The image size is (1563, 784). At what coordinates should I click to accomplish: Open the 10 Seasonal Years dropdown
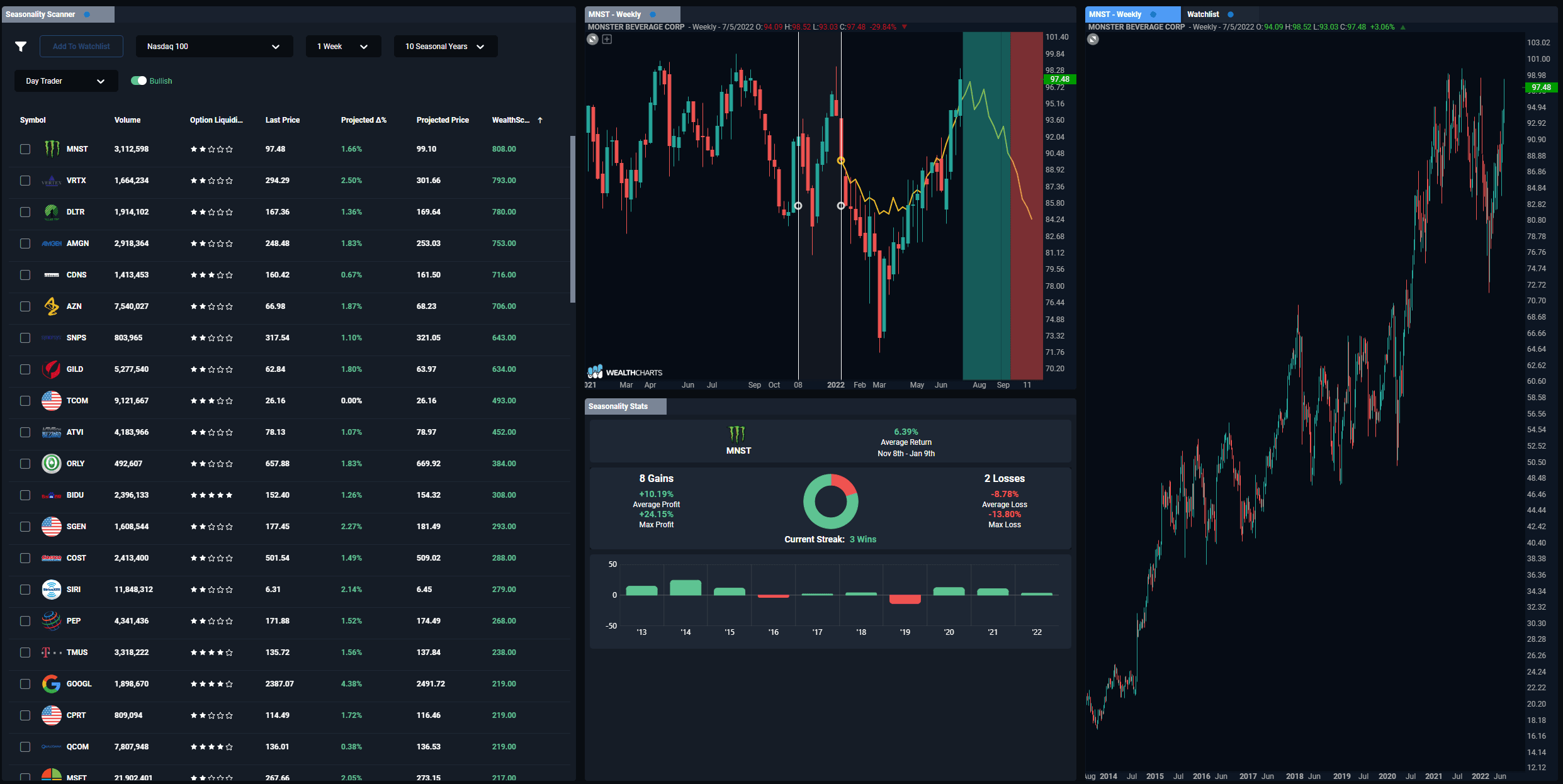[446, 47]
